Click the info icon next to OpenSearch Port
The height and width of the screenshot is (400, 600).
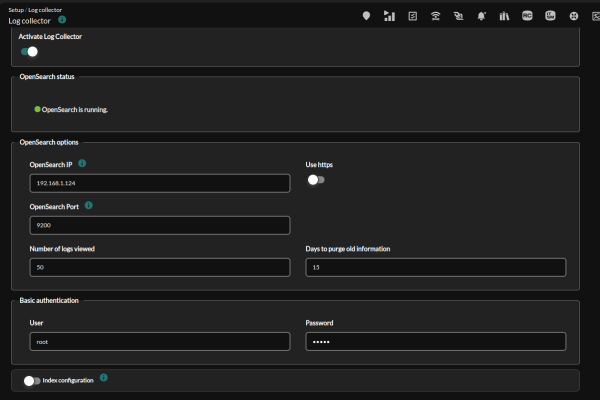pos(88,206)
